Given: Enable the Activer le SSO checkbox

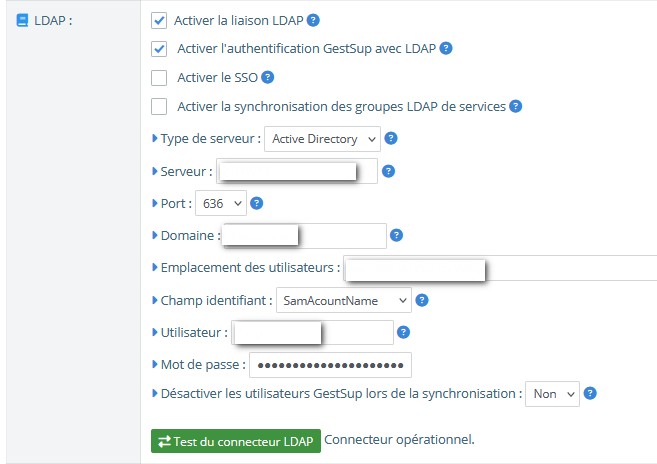Looking at the screenshot, I should (159, 78).
